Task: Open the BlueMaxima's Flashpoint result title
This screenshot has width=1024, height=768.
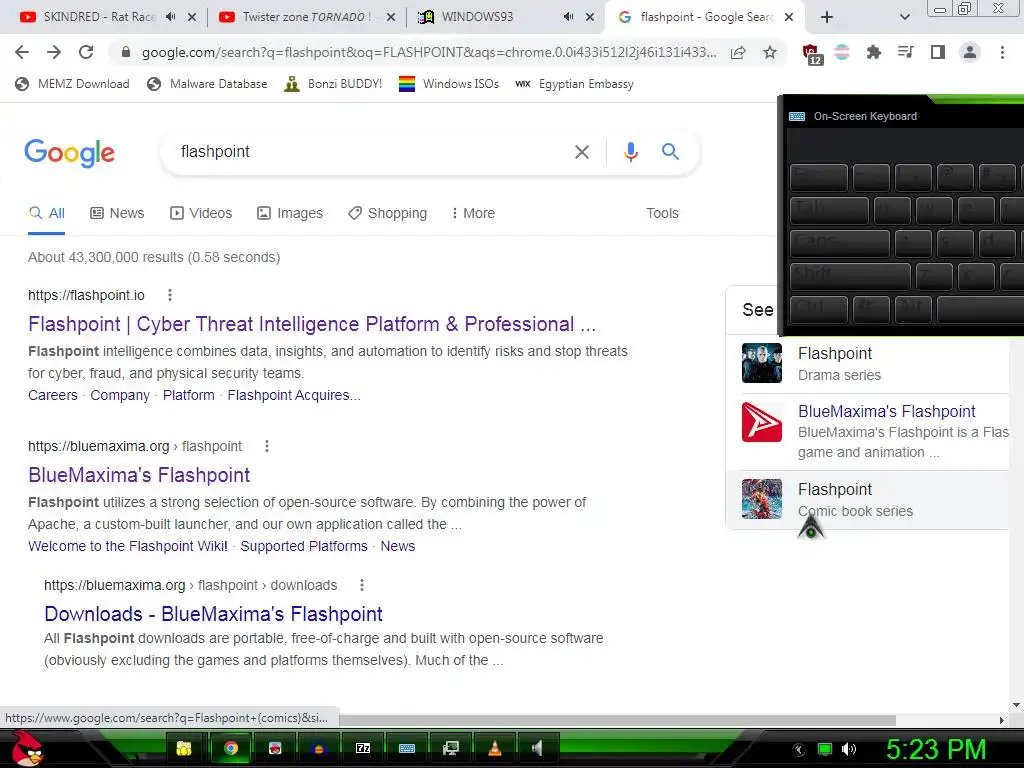Action: coord(139,475)
